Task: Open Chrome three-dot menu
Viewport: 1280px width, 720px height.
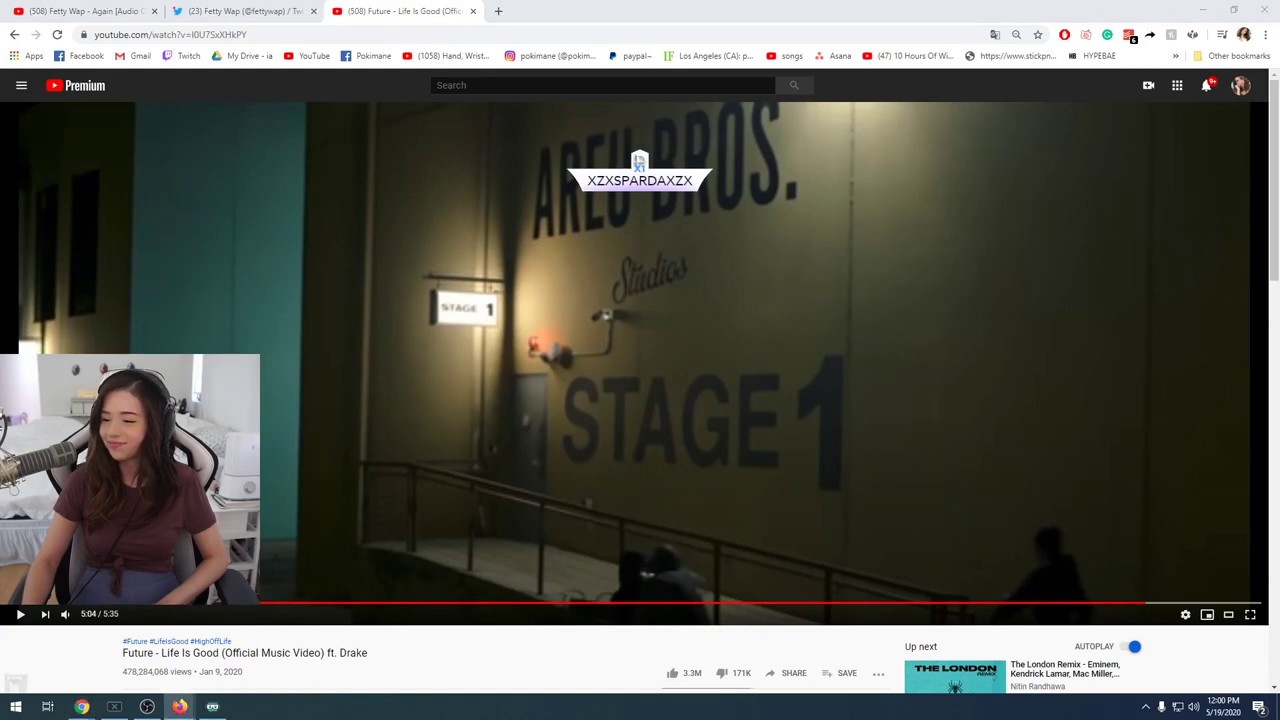Action: coord(1265,35)
